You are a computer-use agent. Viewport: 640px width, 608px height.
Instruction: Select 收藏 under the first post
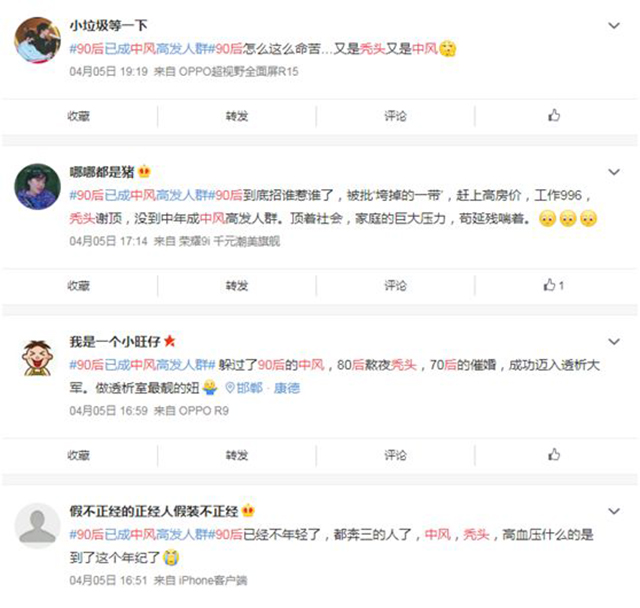click(79, 116)
